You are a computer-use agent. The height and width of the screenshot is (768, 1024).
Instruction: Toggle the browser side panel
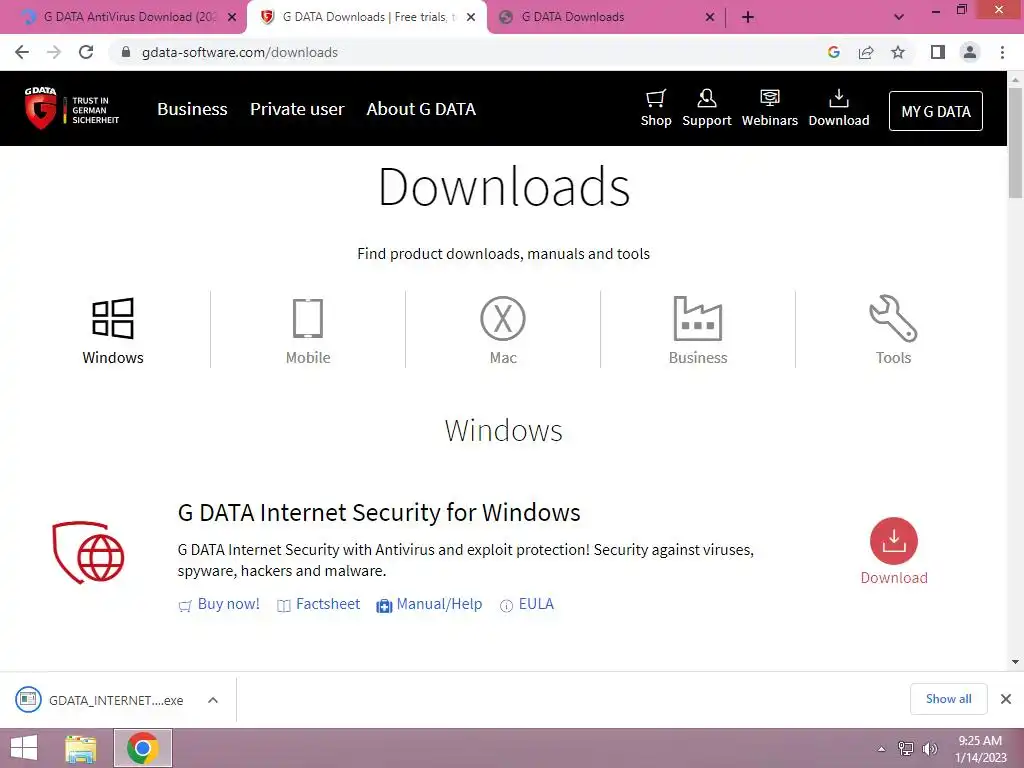click(938, 52)
